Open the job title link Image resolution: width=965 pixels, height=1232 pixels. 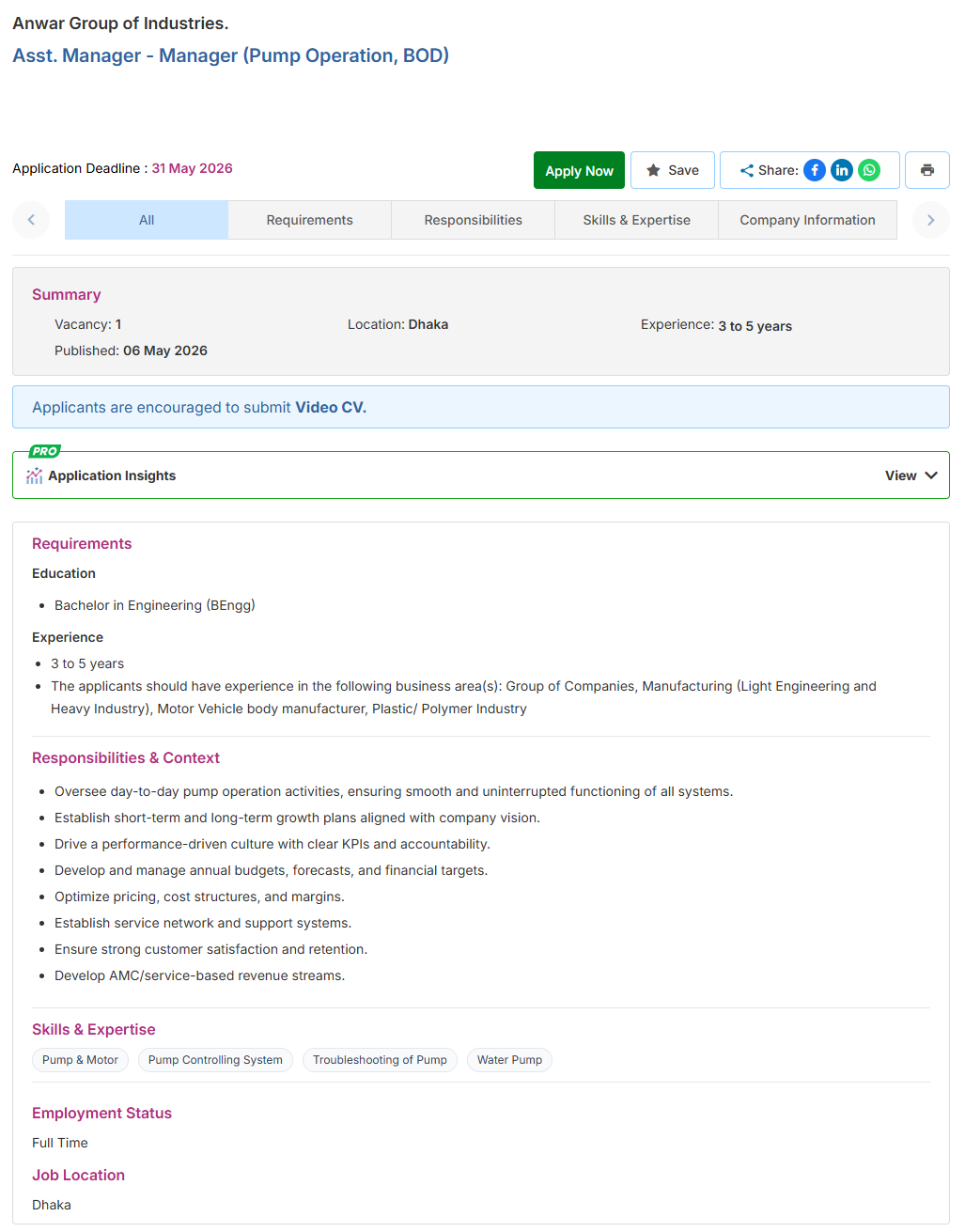(231, 55)
